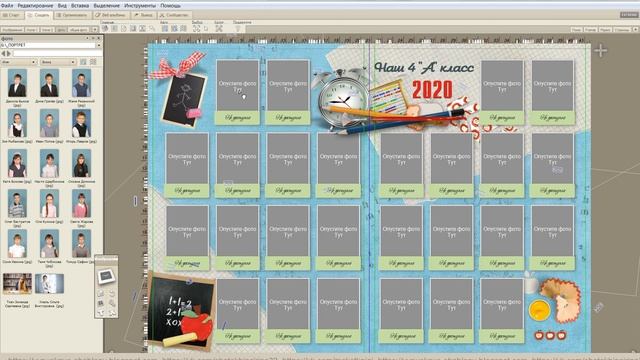This screenshot has height=360, width=640.
Task: Select the chalkboard with red apple clipart
Action: point(181,311)
